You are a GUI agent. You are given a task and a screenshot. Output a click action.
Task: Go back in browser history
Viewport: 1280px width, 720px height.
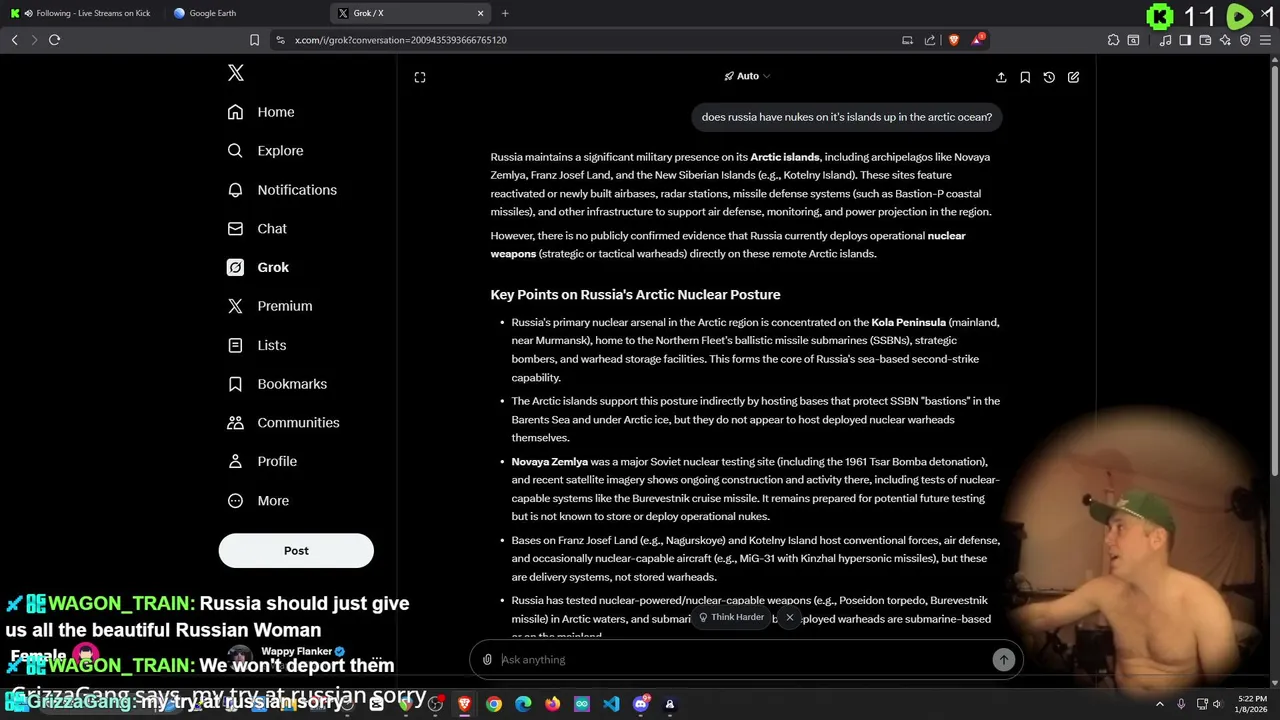(14, 40)
